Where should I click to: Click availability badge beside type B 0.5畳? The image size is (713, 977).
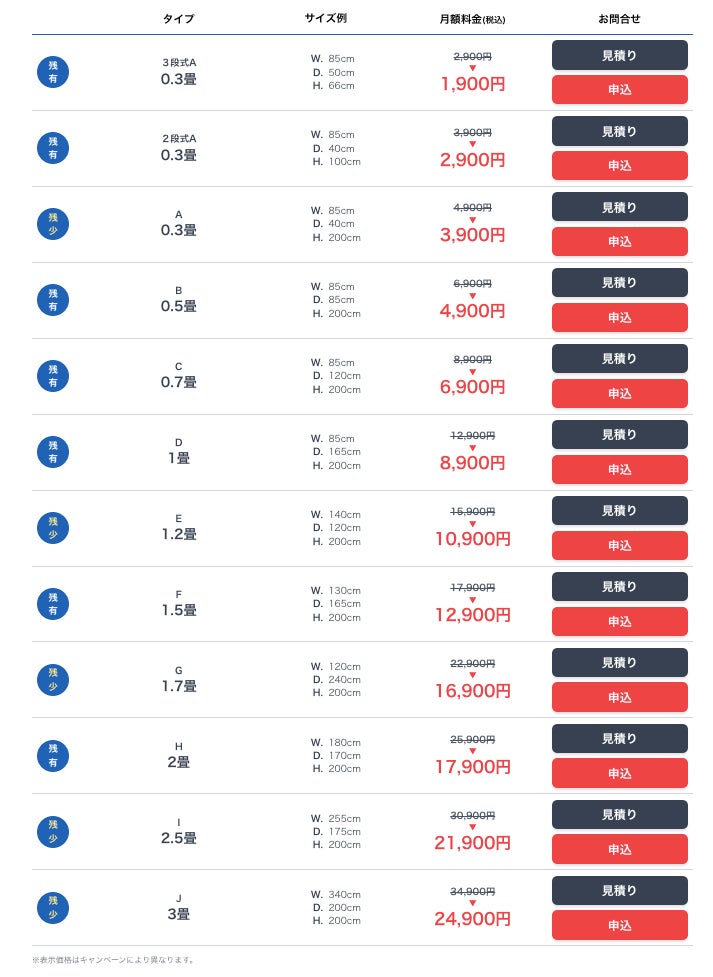[x=53, y=300]
